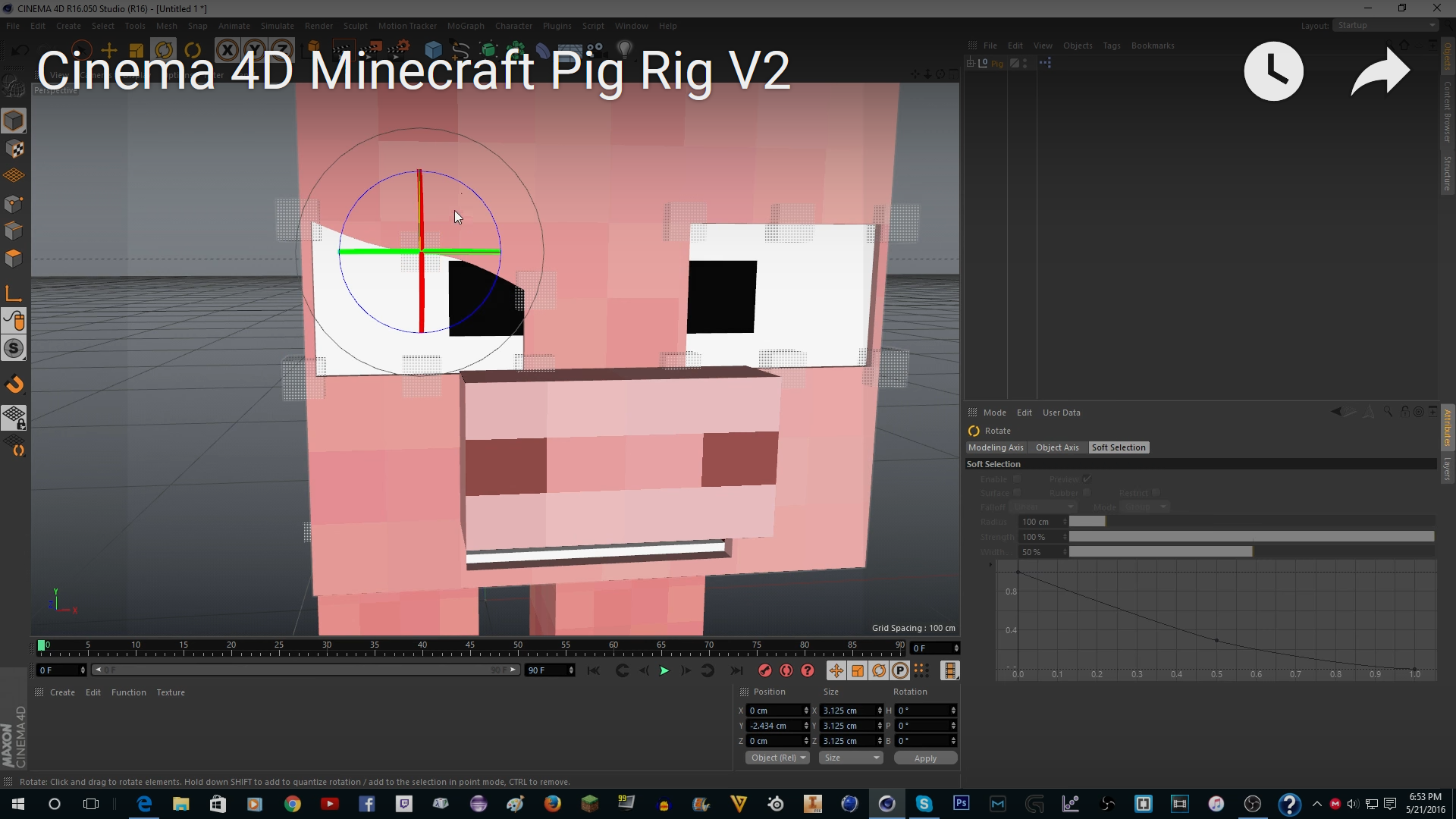The height and width of the screenshot is (819, 1456).
Task: Open keyframe selection question icon
Action: [x=808, y=670]
